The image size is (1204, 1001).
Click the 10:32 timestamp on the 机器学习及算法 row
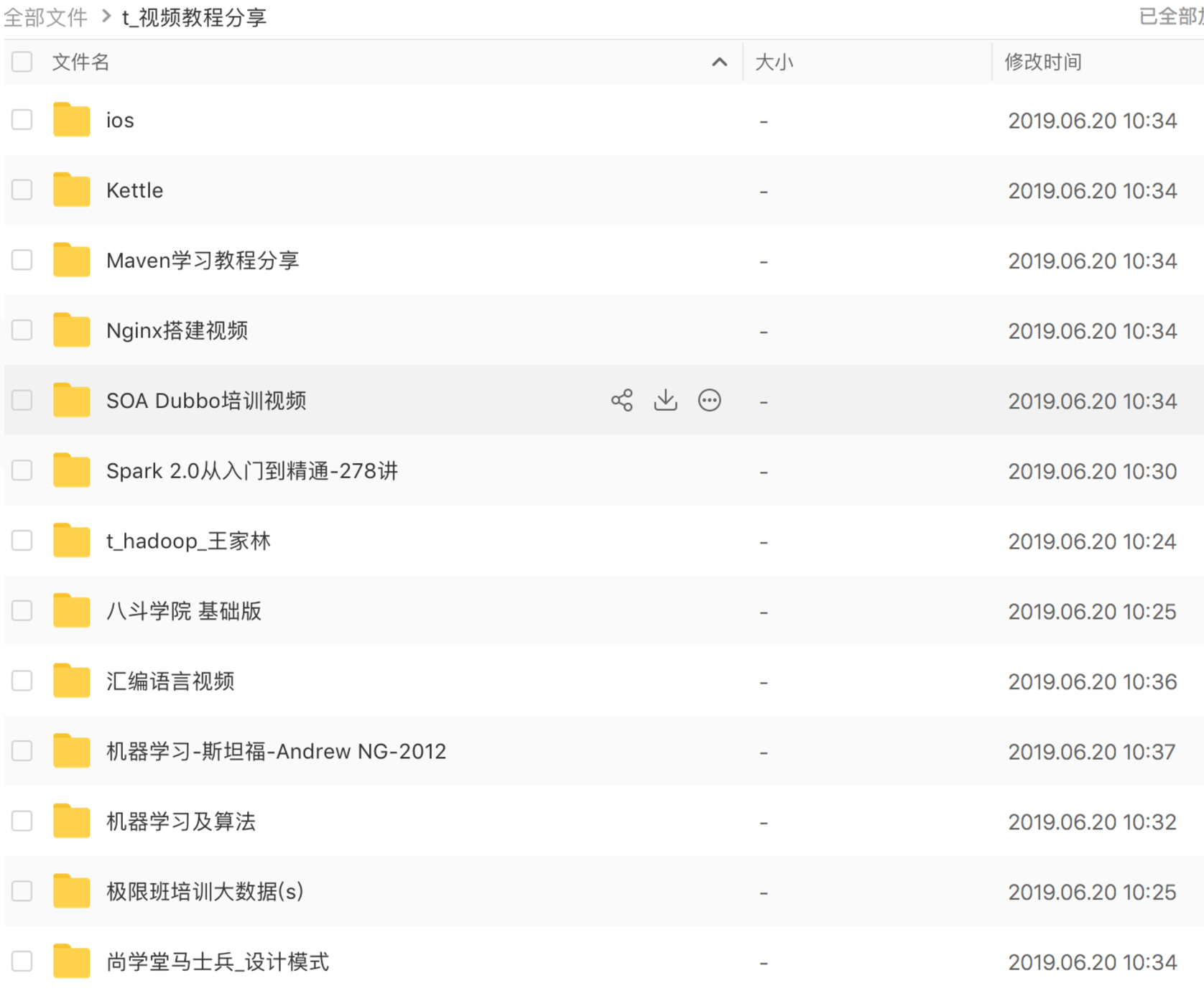pos(1092,821)
